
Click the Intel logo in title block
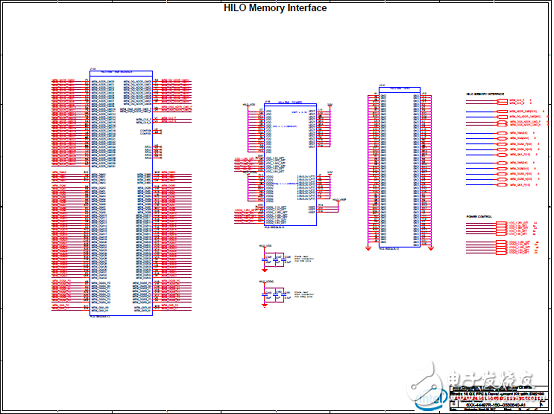click(429, 400)
